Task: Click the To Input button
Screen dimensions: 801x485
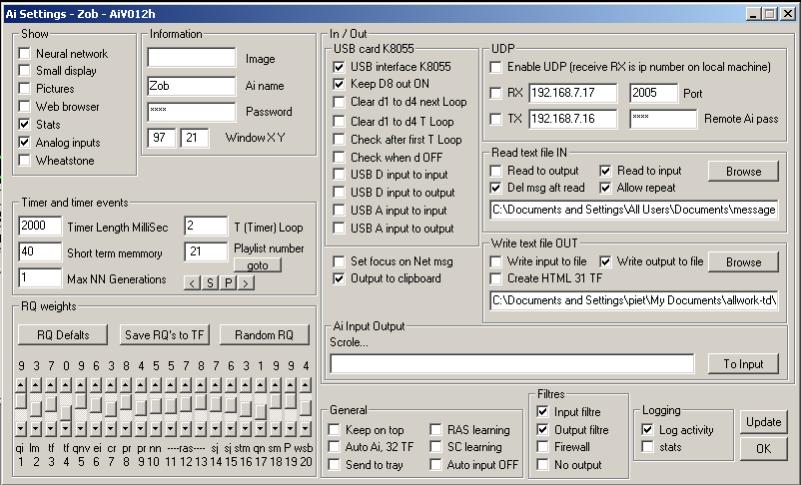Action: pos(743,364)
